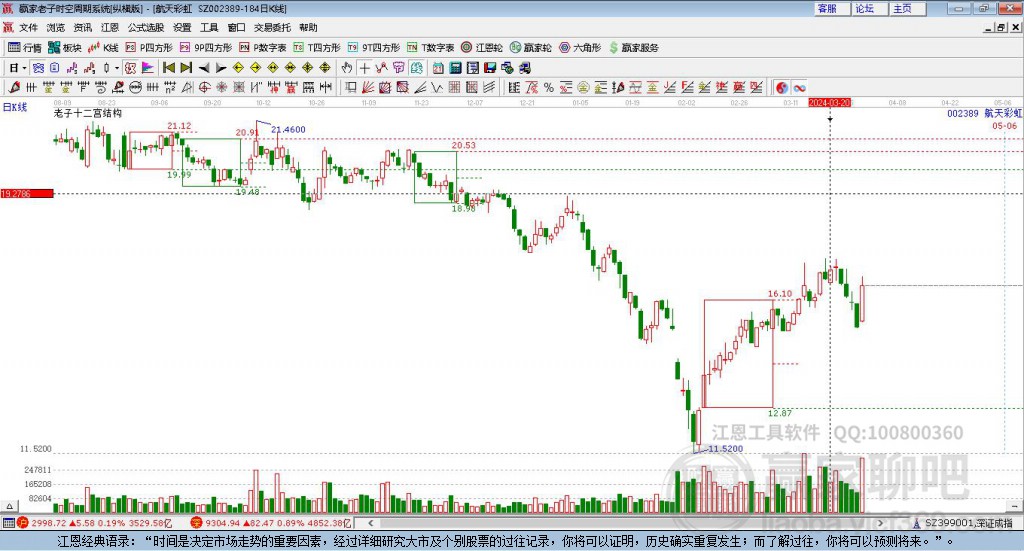Click the 论坛 forum button
1024x551 pixels.
click(869, 8)
